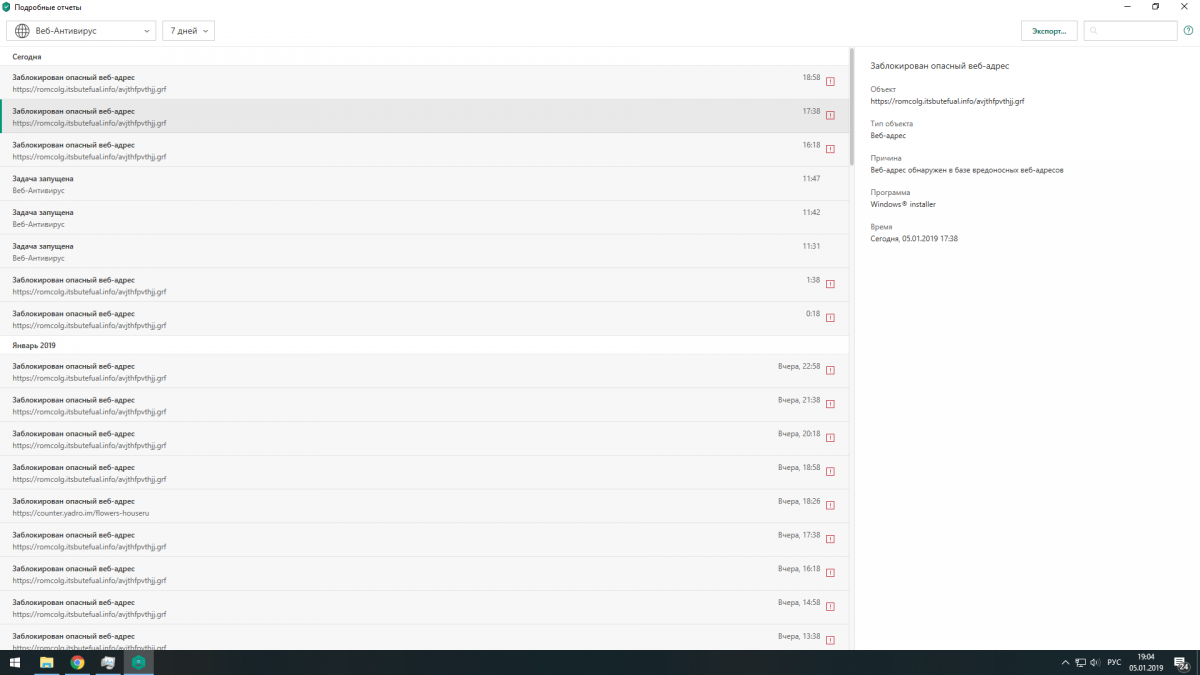
Task: Click the Kaspersky icon in the taskbar
Action: 139,662
